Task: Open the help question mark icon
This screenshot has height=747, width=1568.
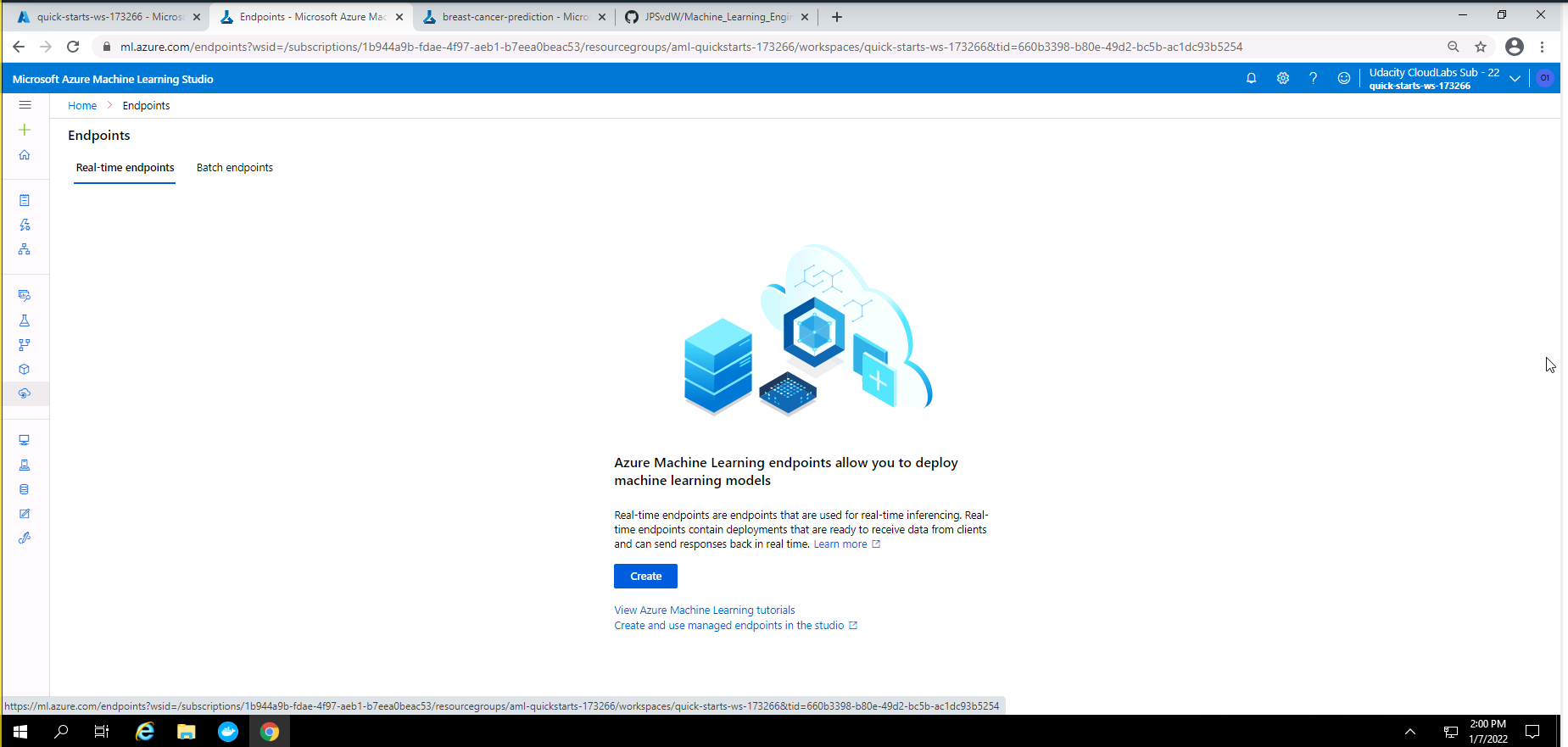Action: coord(1313,78)
